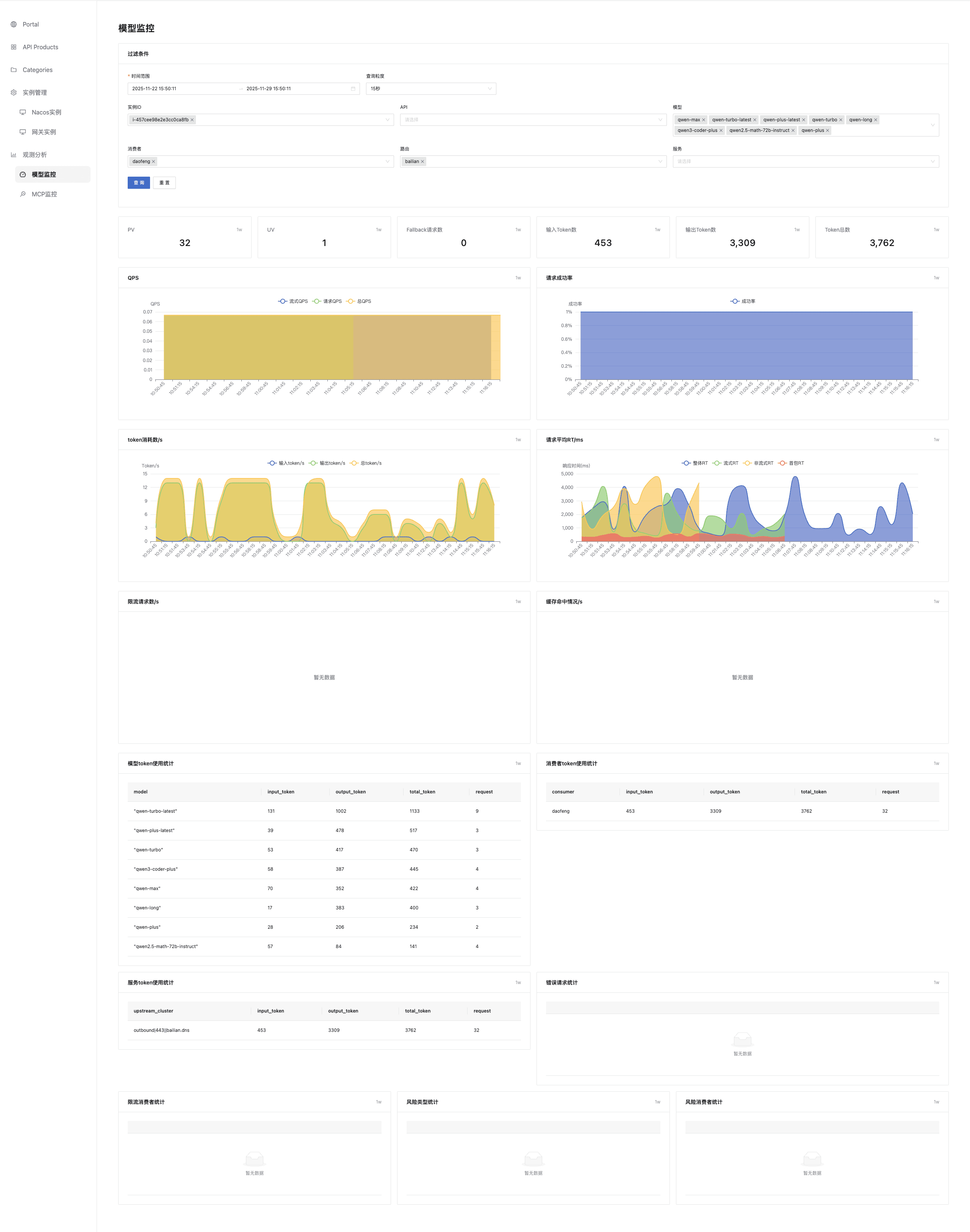Viewport: 970px width, 1232px height.
Task: Click the Portal globe icon in sidebar
Action: coord(14,24)
